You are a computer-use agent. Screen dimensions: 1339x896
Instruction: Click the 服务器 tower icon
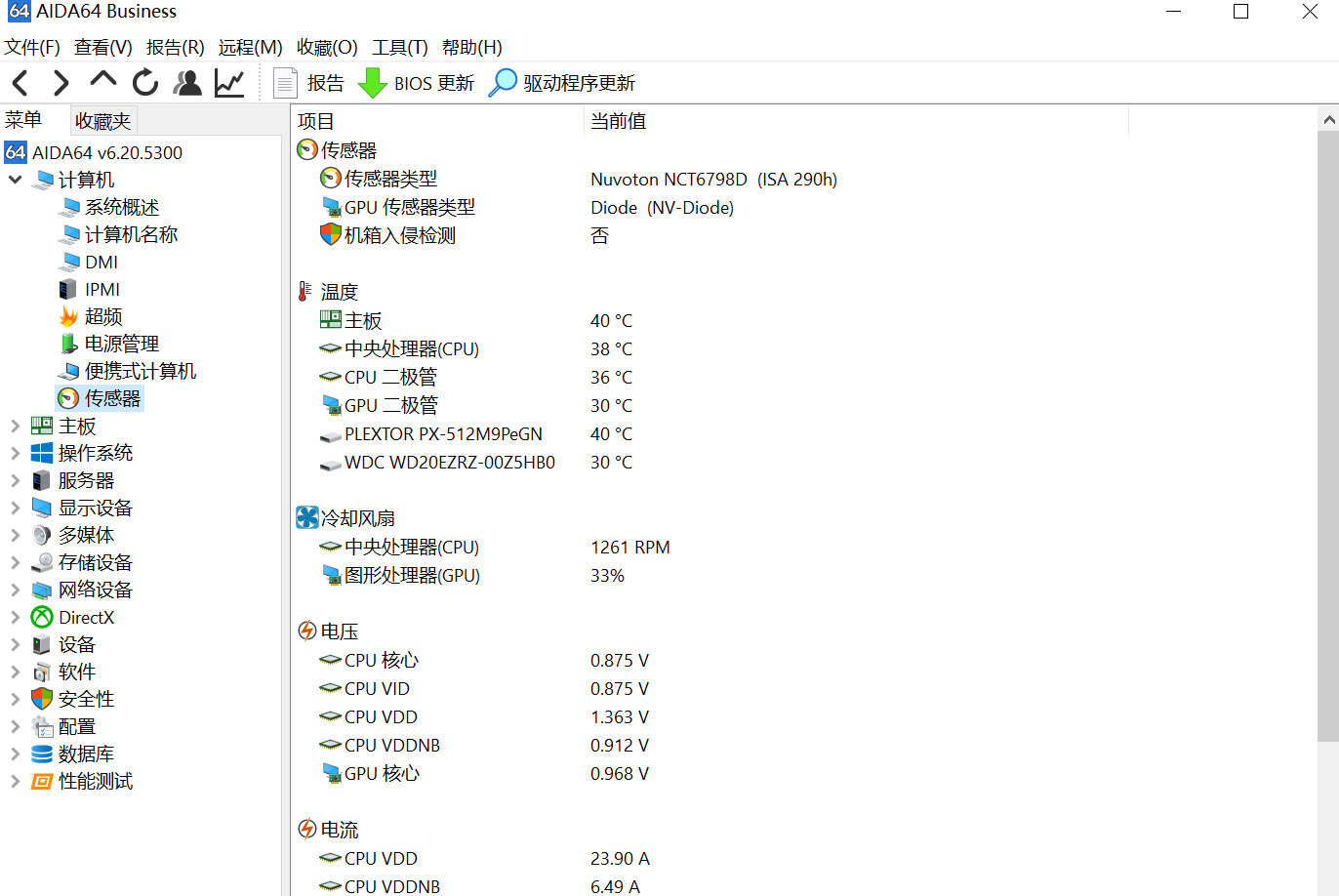42,480
